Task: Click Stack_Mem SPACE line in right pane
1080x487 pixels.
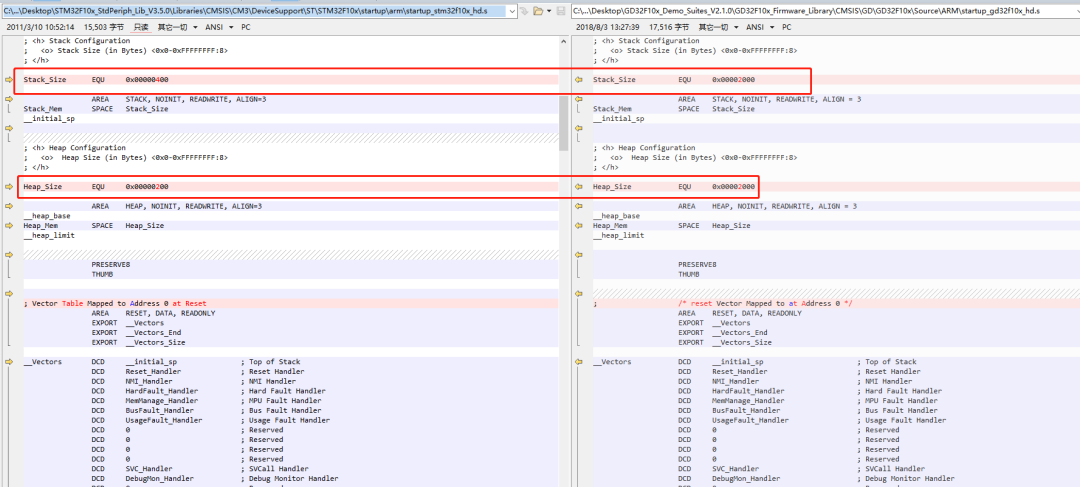Action: (674, 109)
